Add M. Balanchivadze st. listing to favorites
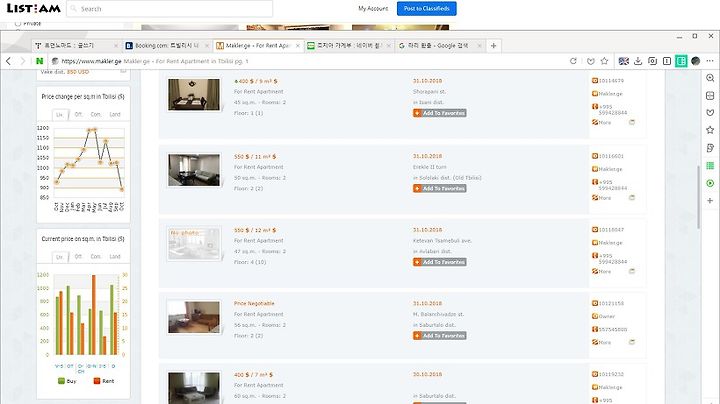Image resolution: width=720 pixels, height=404 pixels. point(439,336)
